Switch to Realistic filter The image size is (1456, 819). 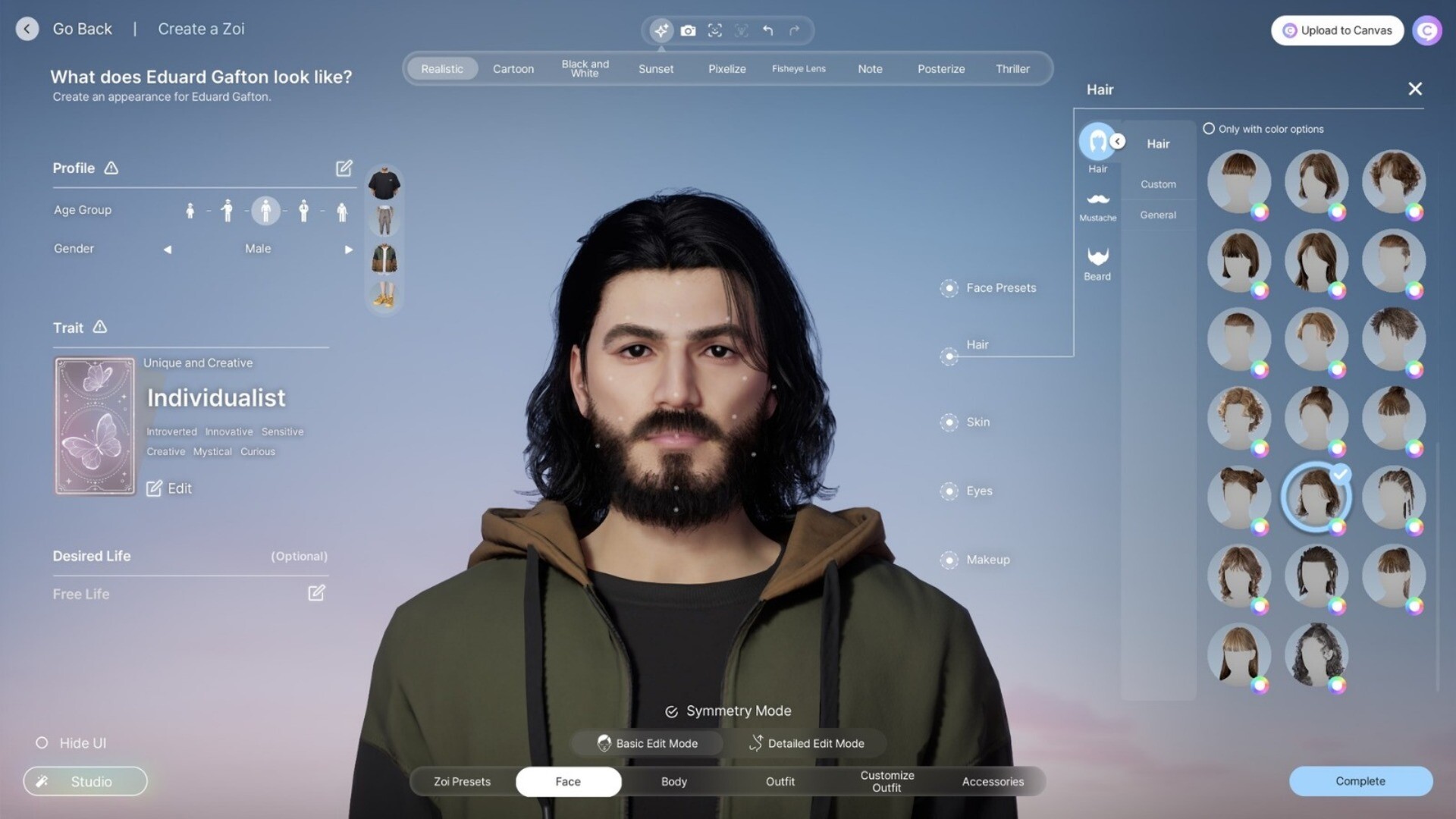442,68
